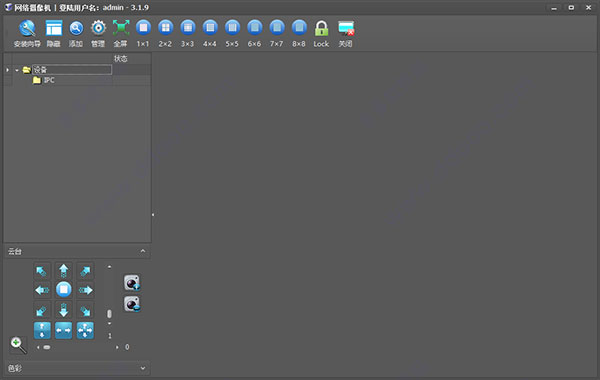Viewport: 600px width, 380px height.
Task: Minimize the 网络摄像机 window
Action: (554, 8)
